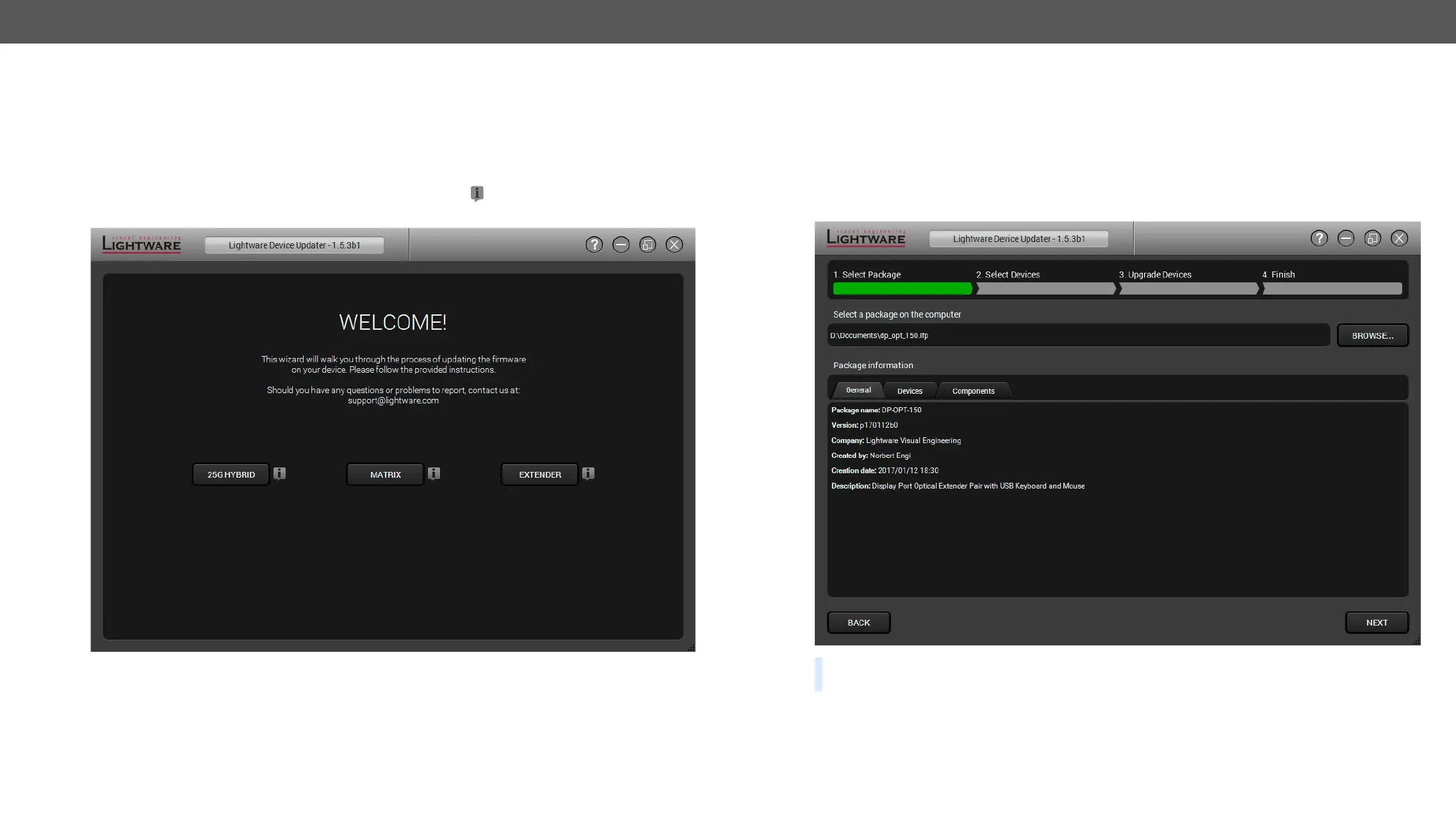Click title 'Lightware Device Updater' in Welcome window
The image size is (1456, 817).
click(x=295, y=245)
